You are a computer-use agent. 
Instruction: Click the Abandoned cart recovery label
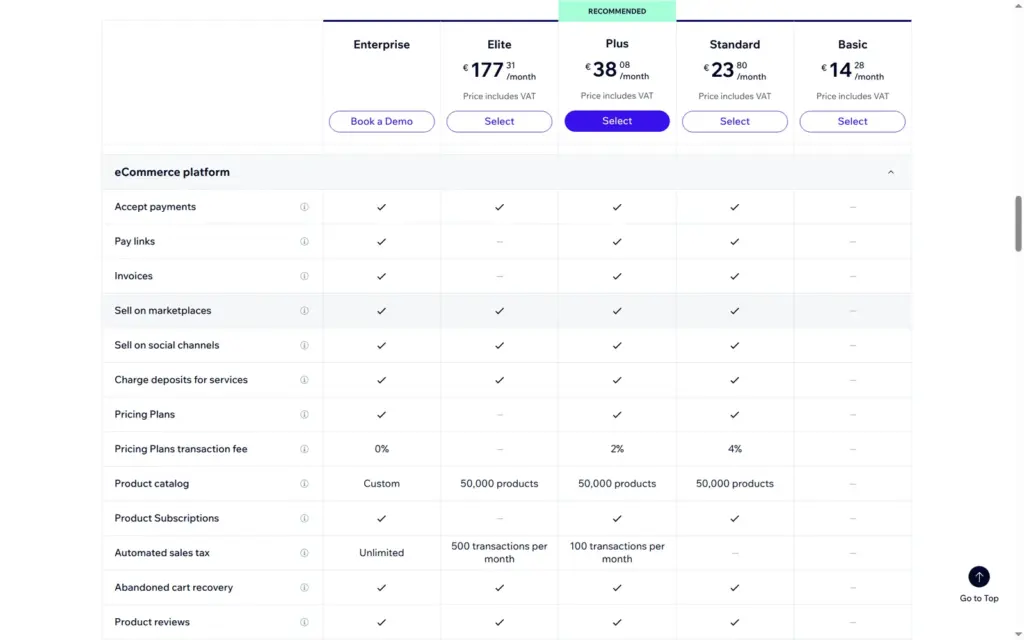tap(174, 588)
